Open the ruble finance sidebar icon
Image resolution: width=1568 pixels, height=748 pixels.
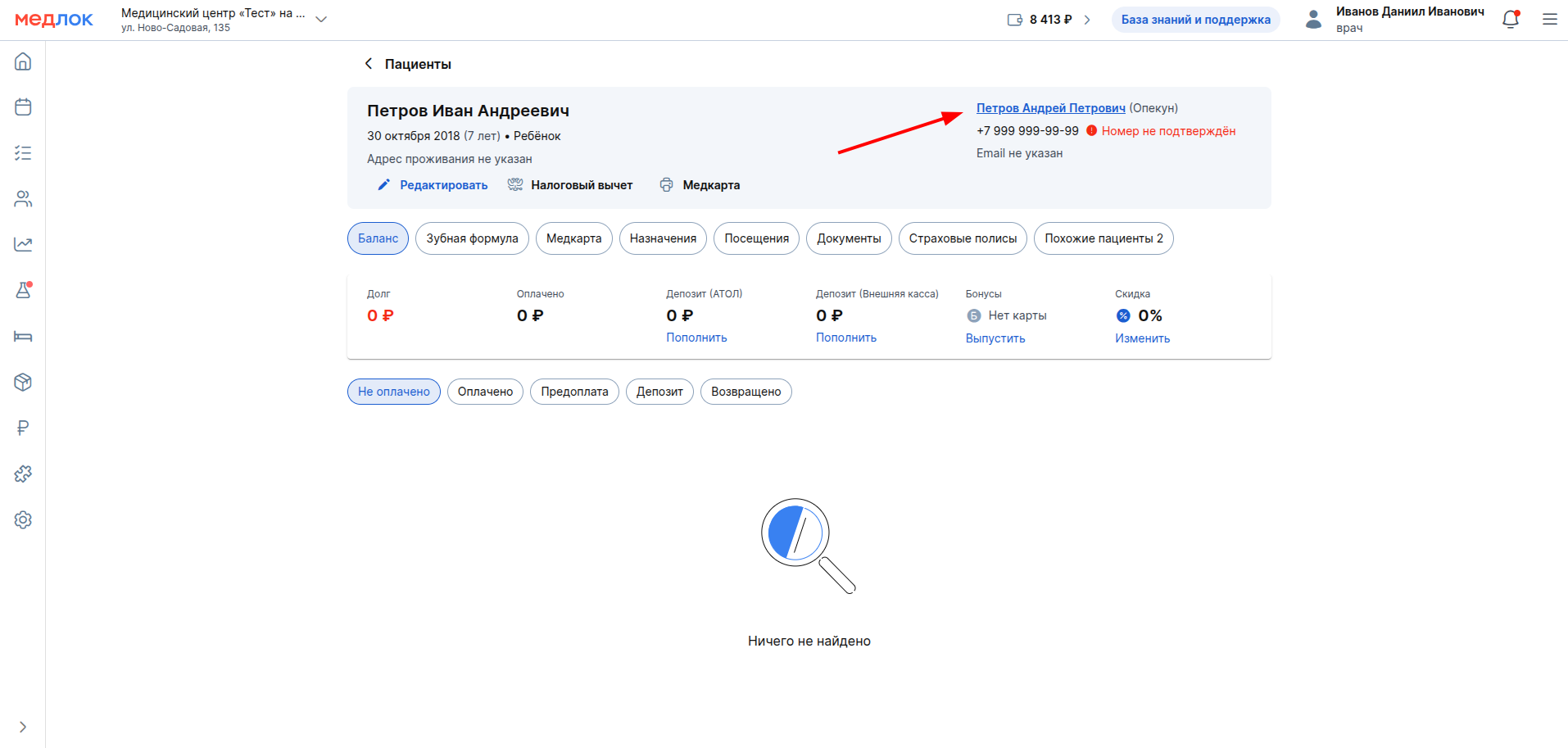tap(23, 428)
